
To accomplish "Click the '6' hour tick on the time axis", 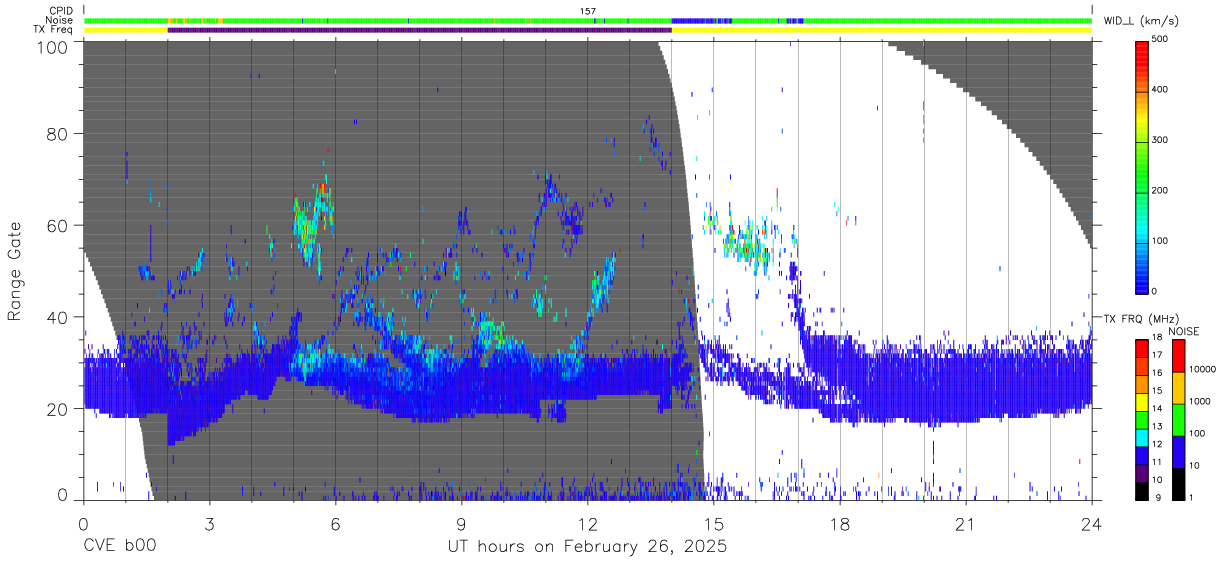I will pos(335,523).
